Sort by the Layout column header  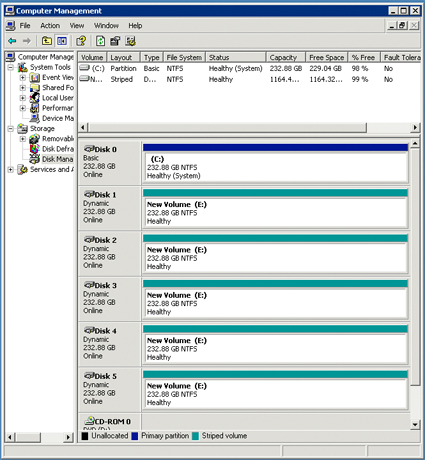[x=123, y=57]
